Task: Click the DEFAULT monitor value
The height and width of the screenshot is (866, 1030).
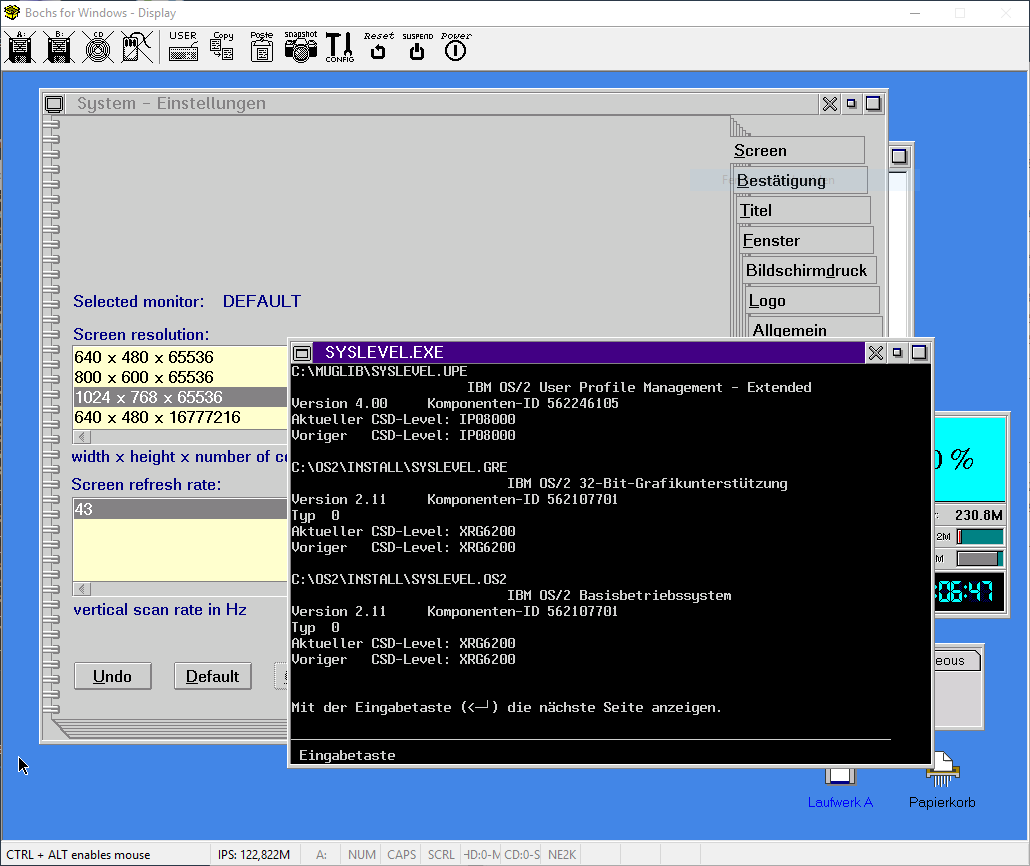Action: coord(261,302)
